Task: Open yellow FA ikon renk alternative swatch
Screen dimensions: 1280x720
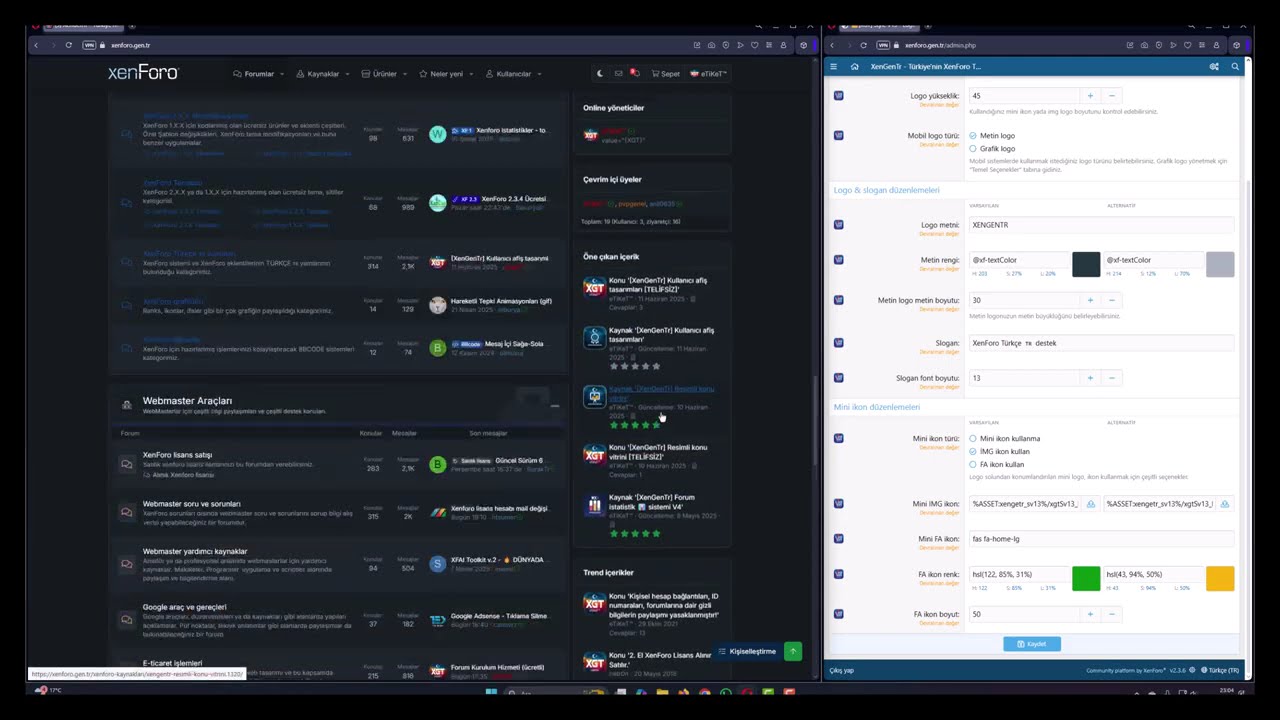Action: [1220, 578]
